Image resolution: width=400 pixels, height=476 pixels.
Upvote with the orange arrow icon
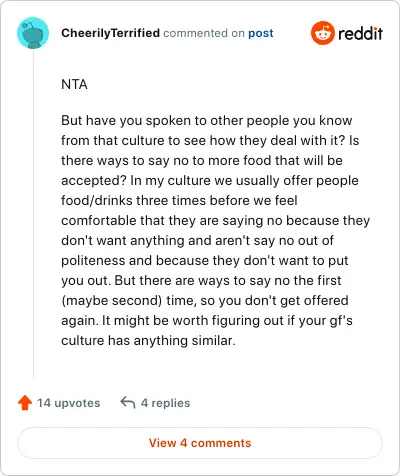pos(25,403)
